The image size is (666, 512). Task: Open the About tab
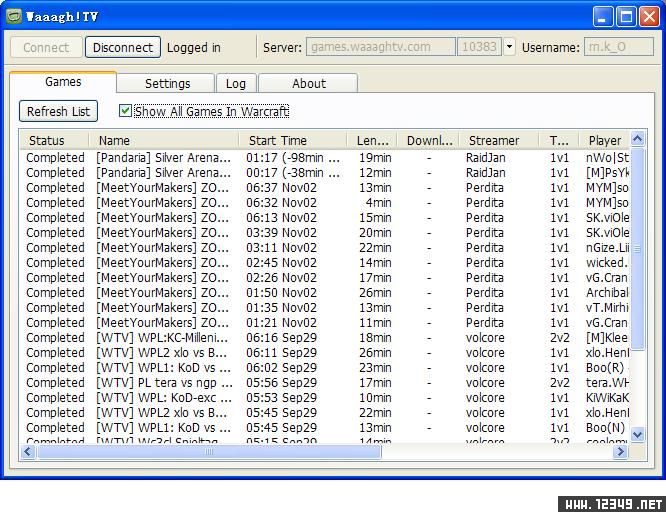click(x=308, y=83)
